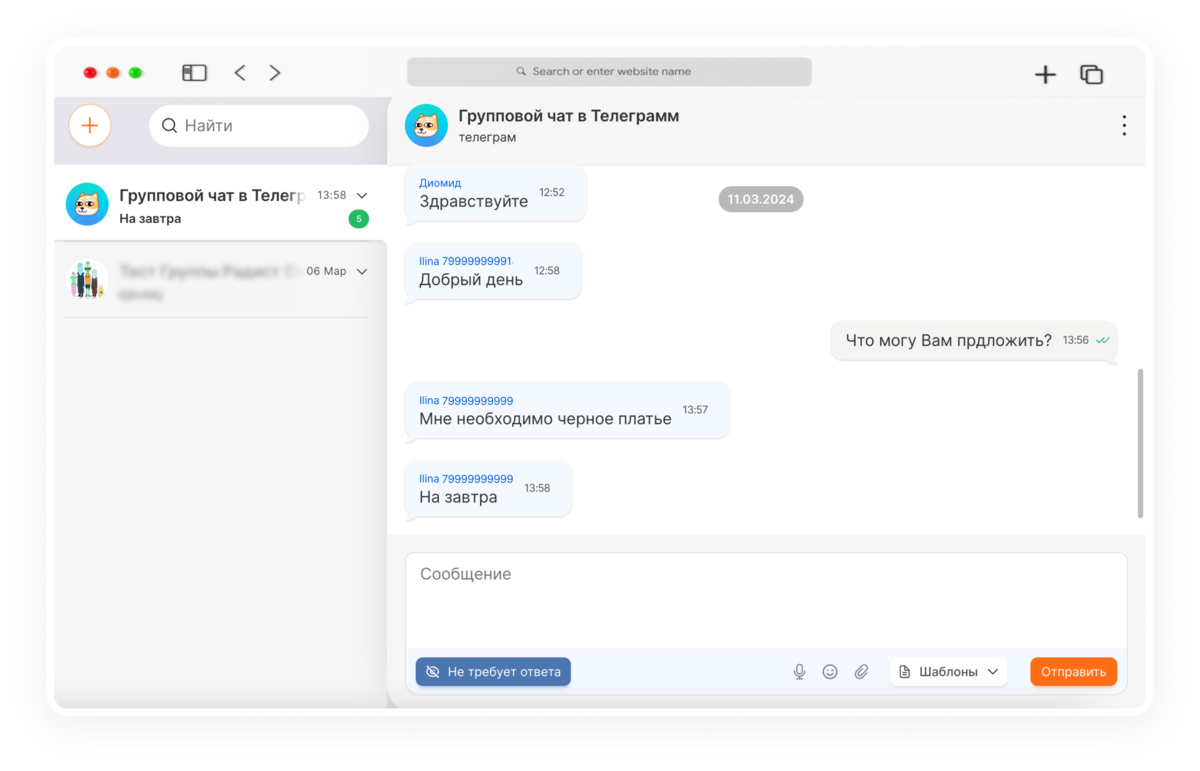Click sender Ilina 79999999991

(x=465, y=261)
